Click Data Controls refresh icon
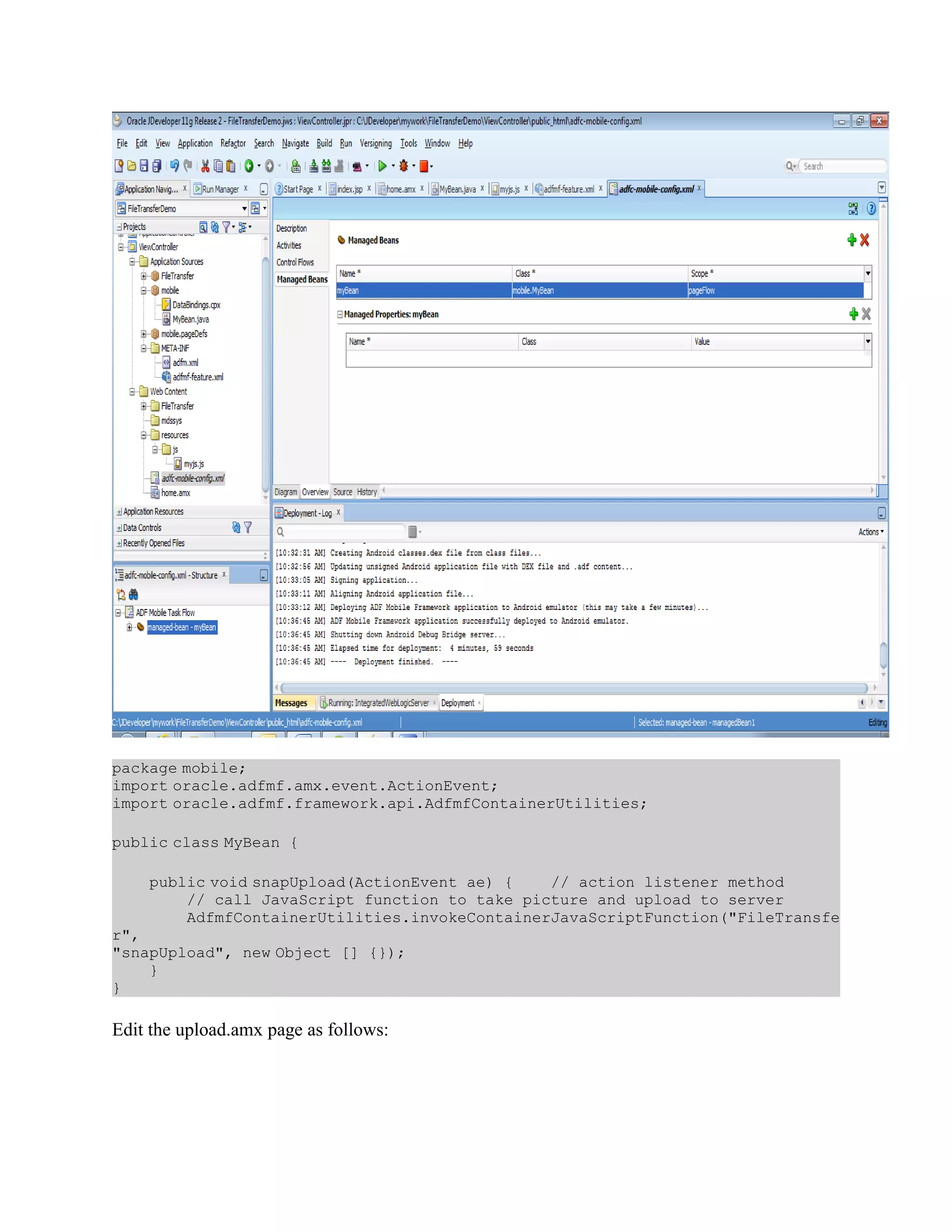952x1232 pixels. point(236,528)
